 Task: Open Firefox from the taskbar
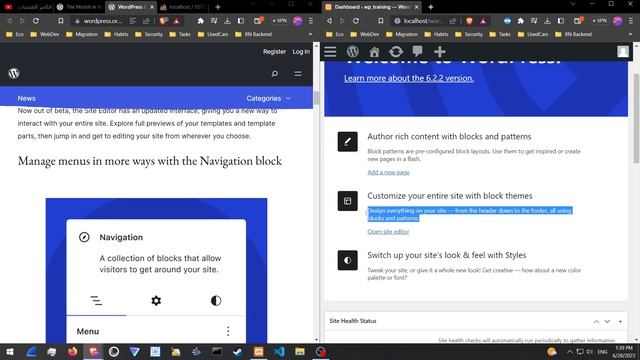[x=73, y=351]
